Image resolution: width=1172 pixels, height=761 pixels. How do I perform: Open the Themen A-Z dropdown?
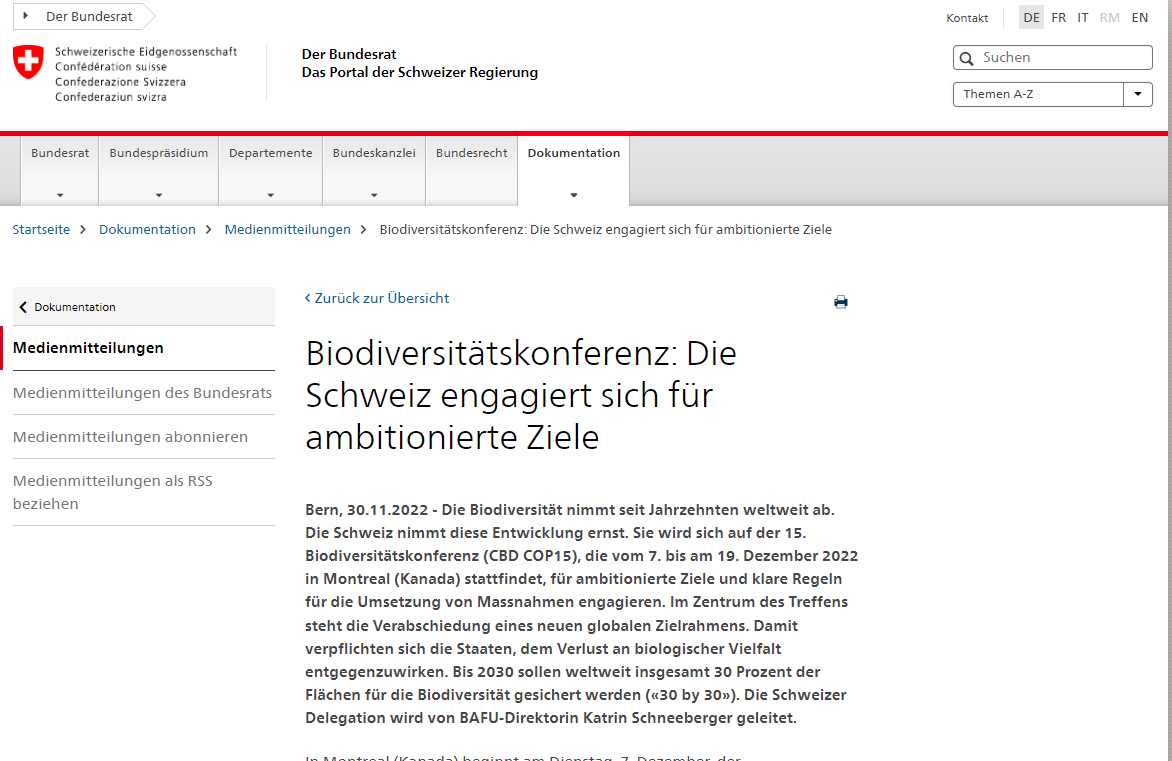coord(1137,94)
